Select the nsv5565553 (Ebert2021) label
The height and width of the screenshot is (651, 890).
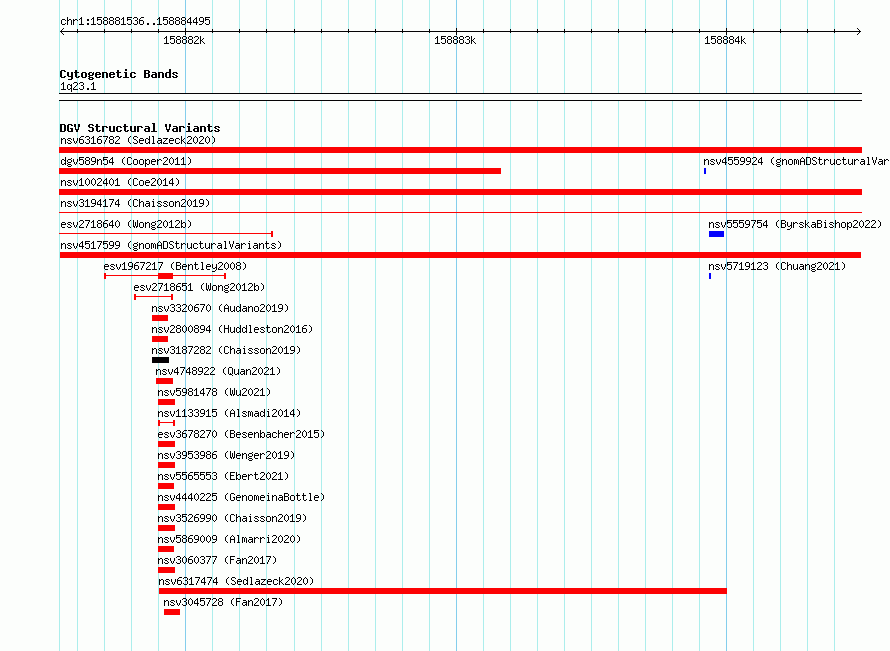click(x=223, y=476)
